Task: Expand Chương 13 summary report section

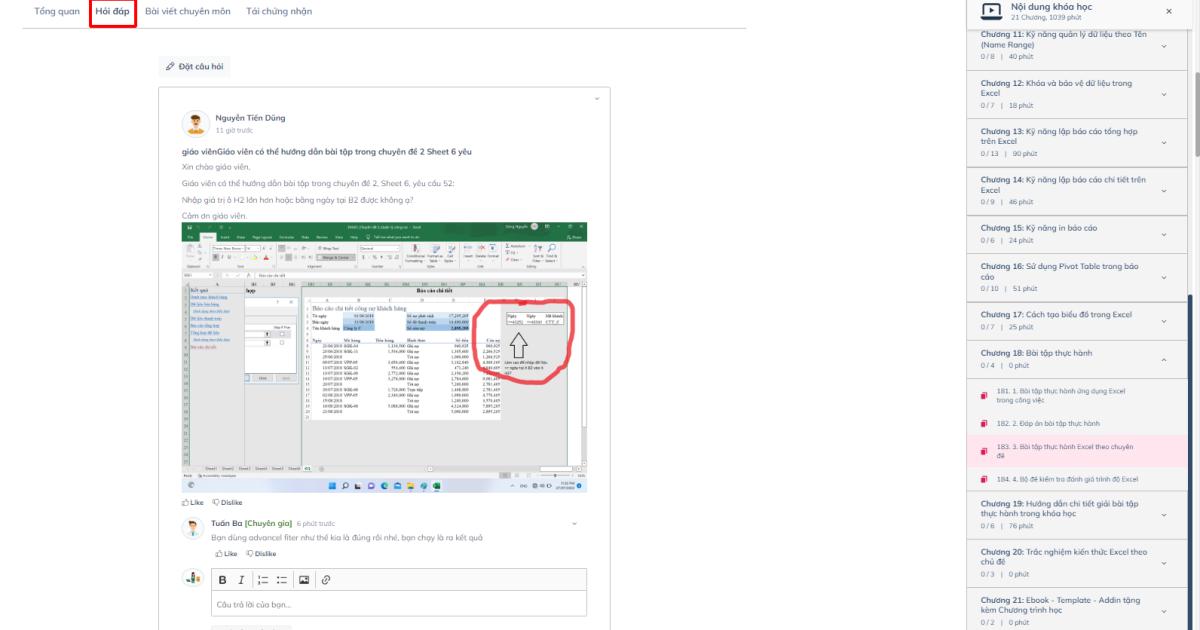Action: [x=1164, y=142]
